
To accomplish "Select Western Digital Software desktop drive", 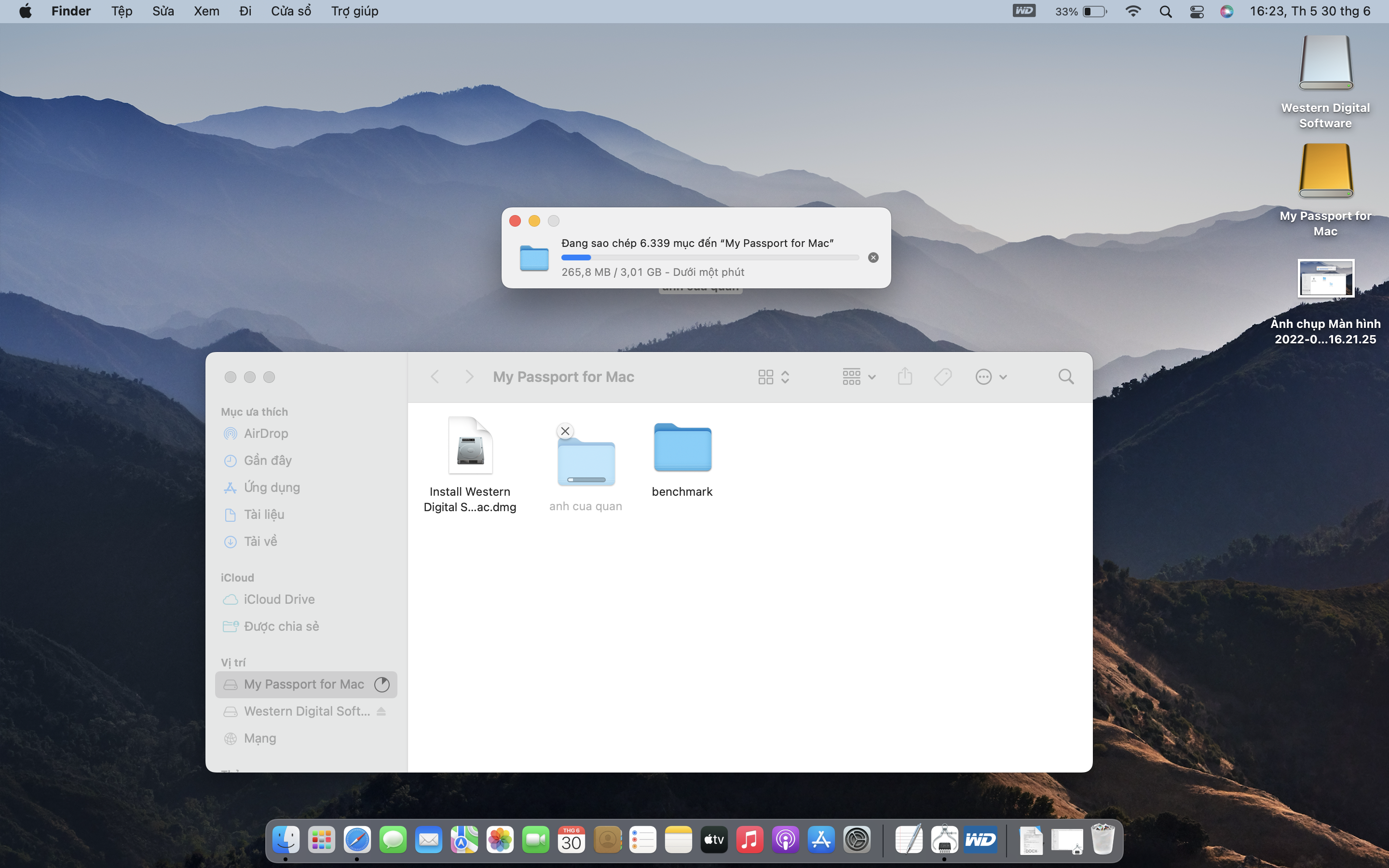I will 1325,82.
